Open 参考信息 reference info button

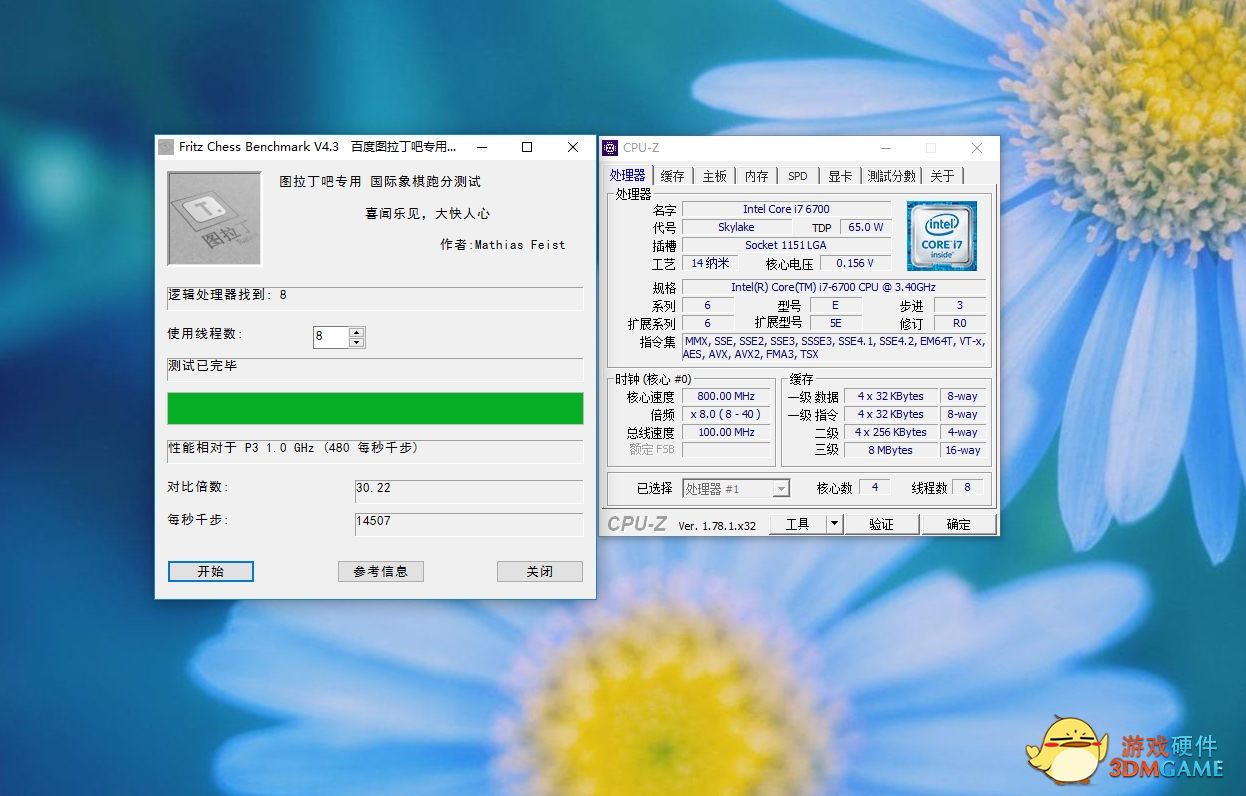click(381, 571)
